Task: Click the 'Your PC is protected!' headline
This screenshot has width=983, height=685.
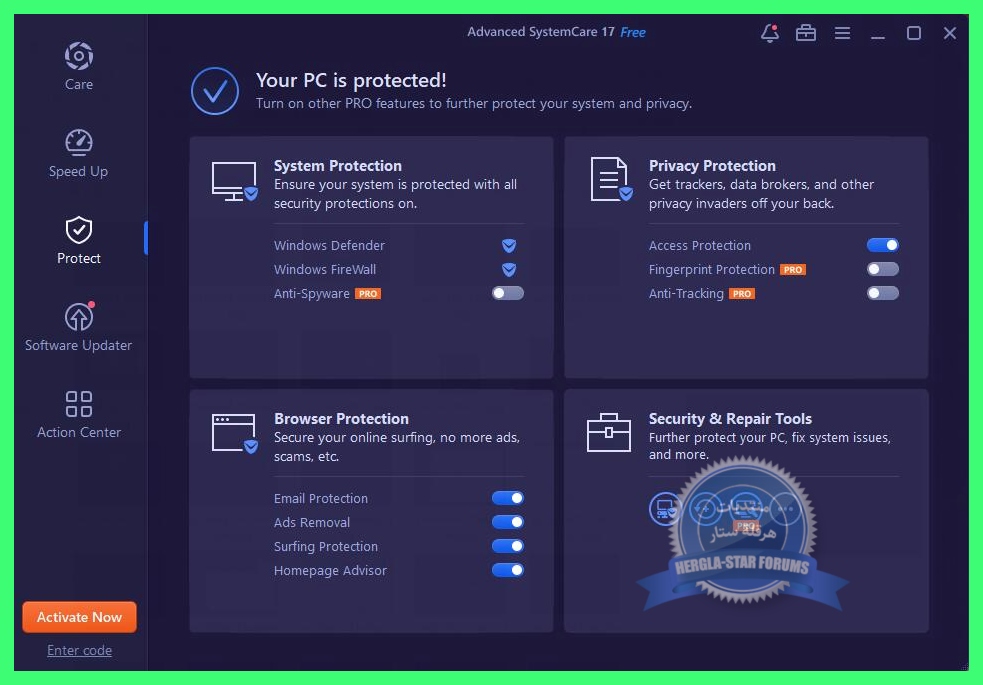Action: coord(351,80)
